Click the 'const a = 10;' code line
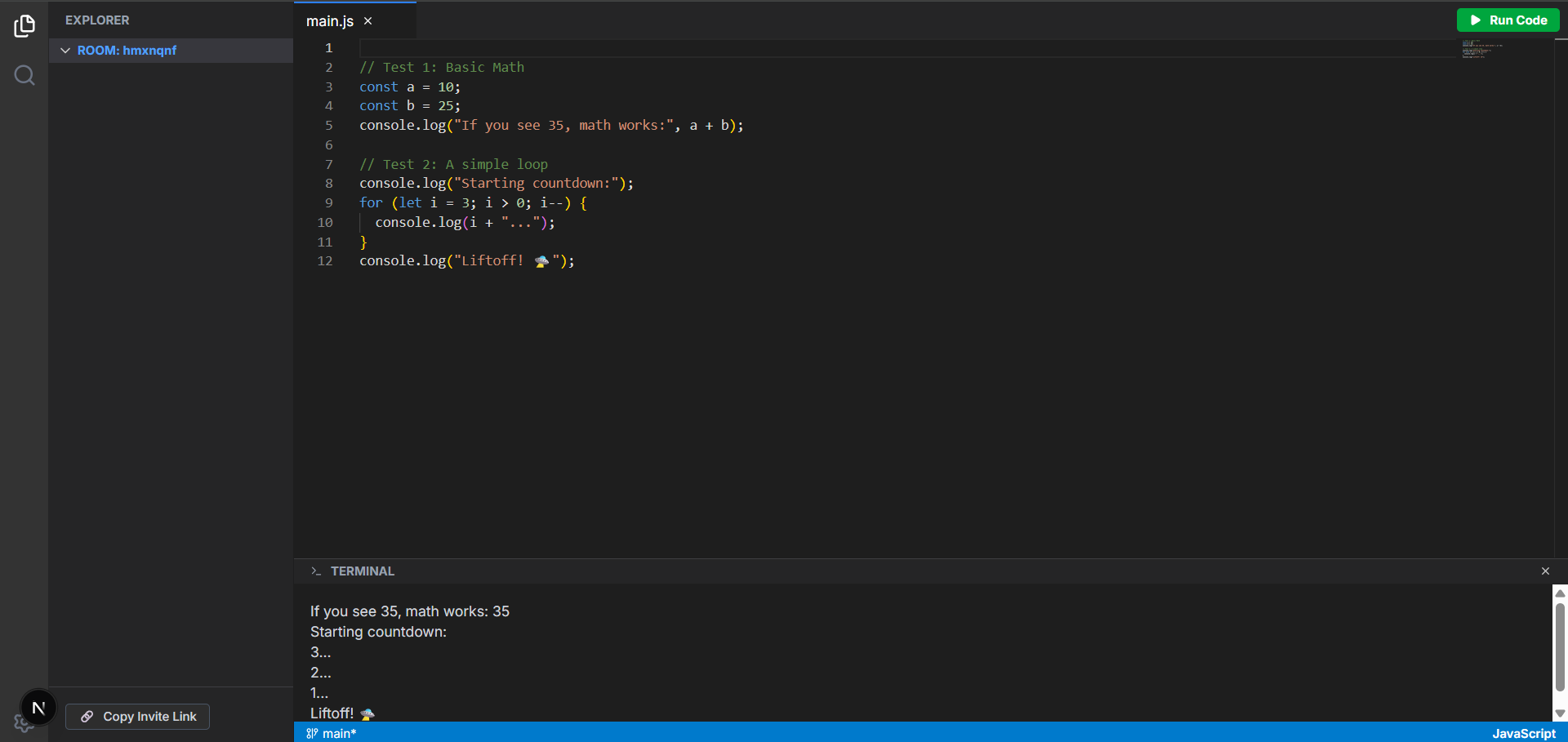Viewport: 1568px width, 742px height. 410,87
